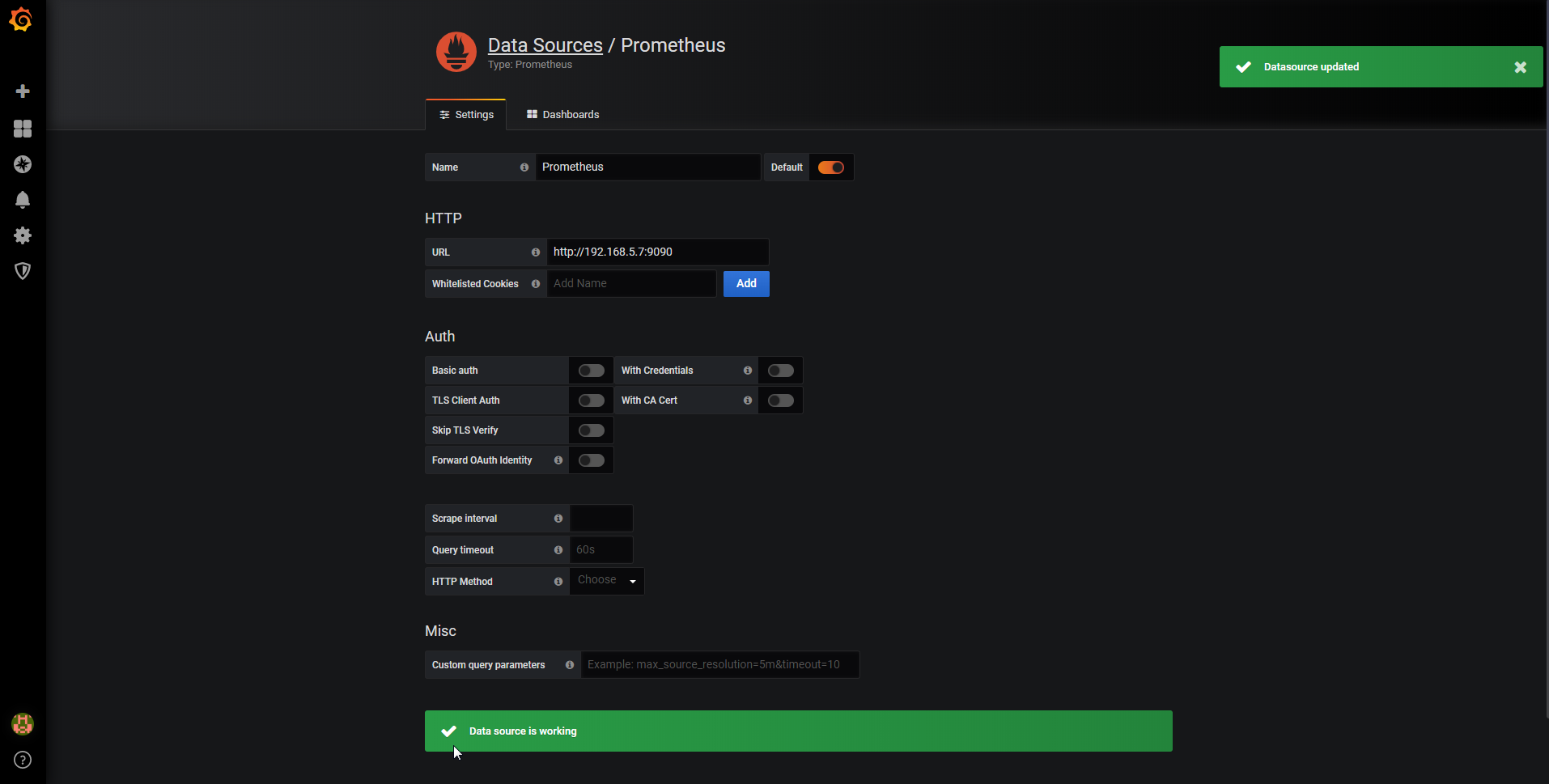Click the Misc section heading
1549x784 pixels.
(441, 631)
